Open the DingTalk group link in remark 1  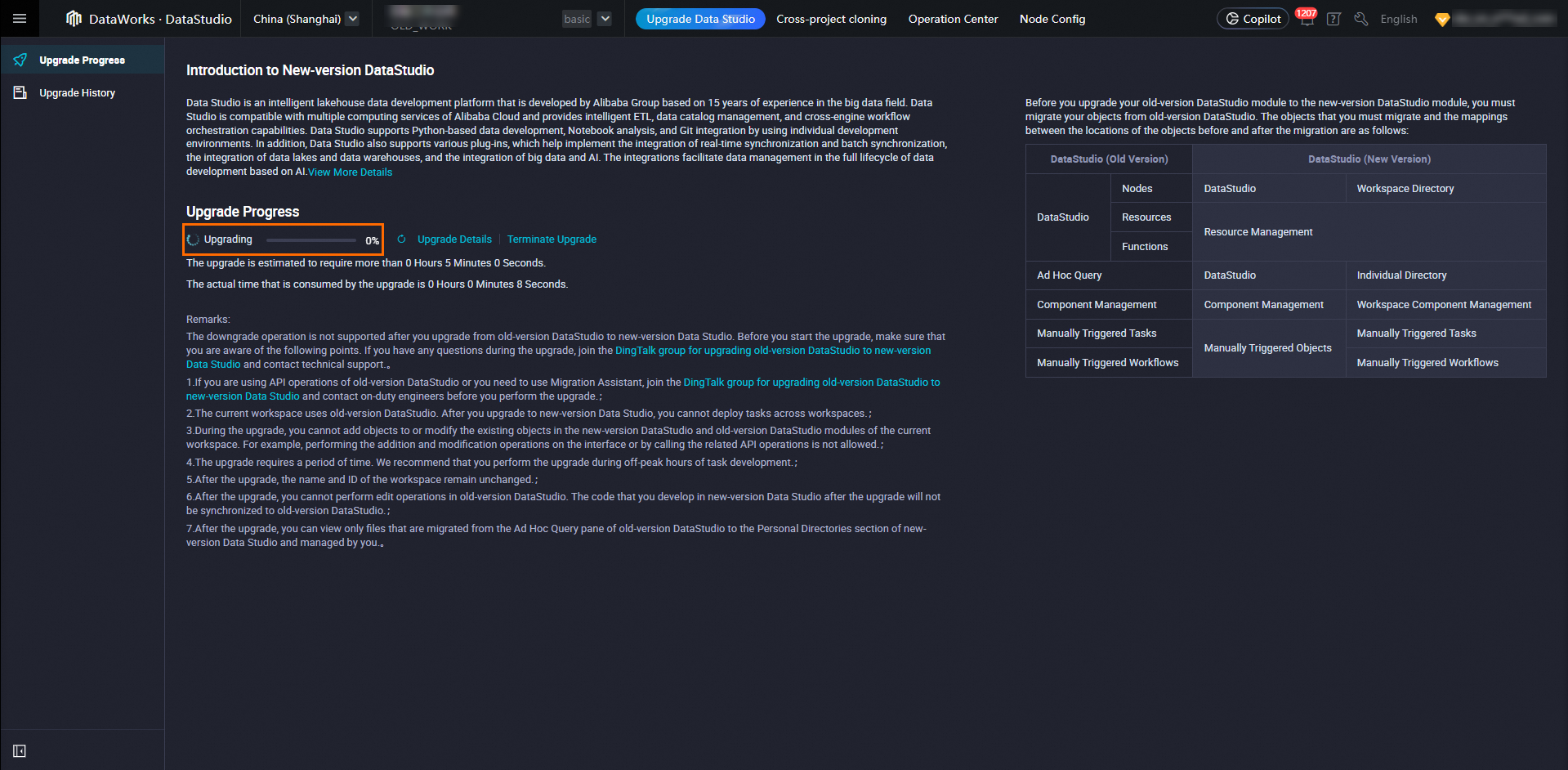coord(811,383)
